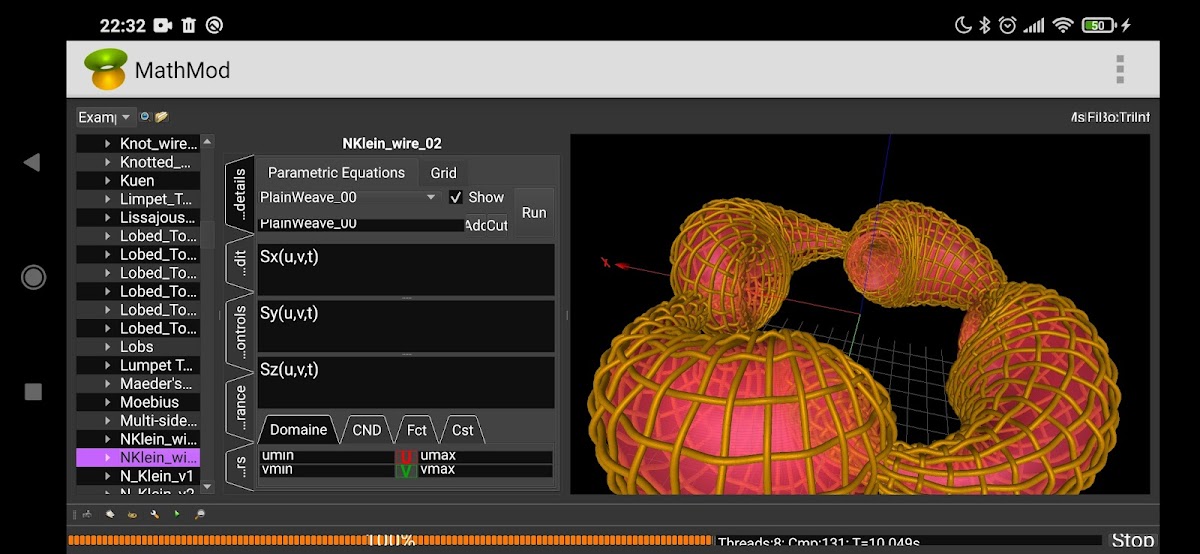The image size is (1200, 554).
Task: Click the orange calculation progress bar
Action: [390, 541]
